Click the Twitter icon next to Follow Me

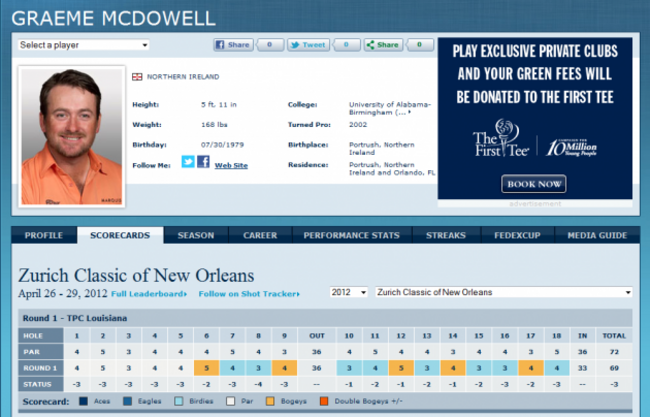187,162
